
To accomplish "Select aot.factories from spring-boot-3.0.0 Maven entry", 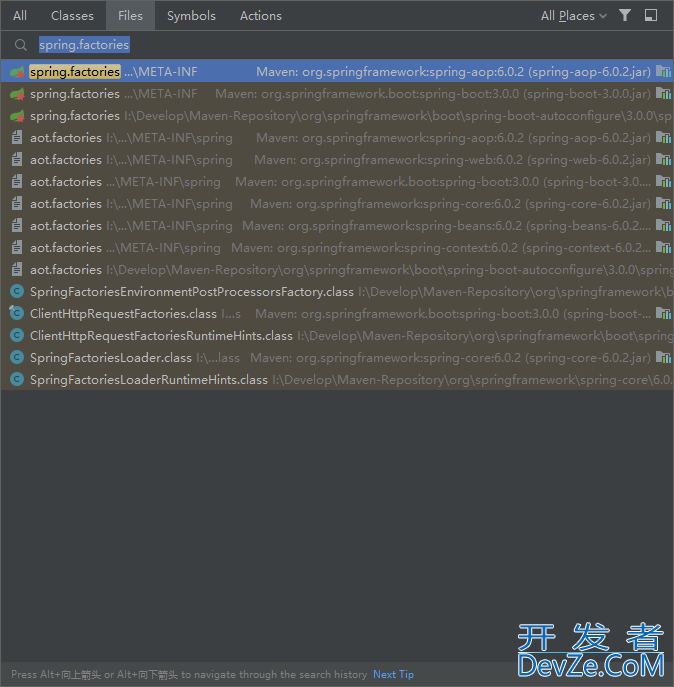I will point(337,181).
